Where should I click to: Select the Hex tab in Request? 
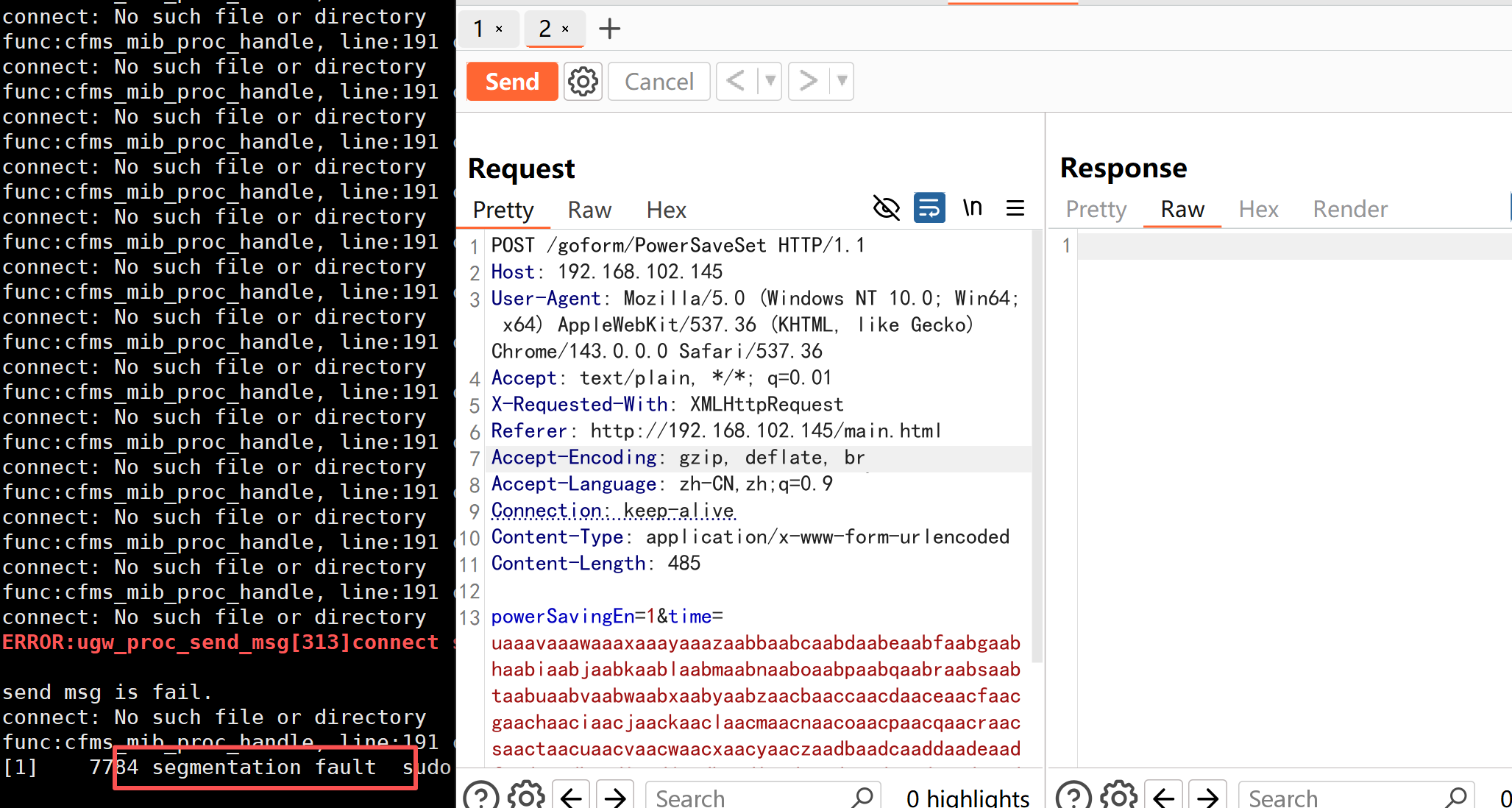(x=666, y=210)
